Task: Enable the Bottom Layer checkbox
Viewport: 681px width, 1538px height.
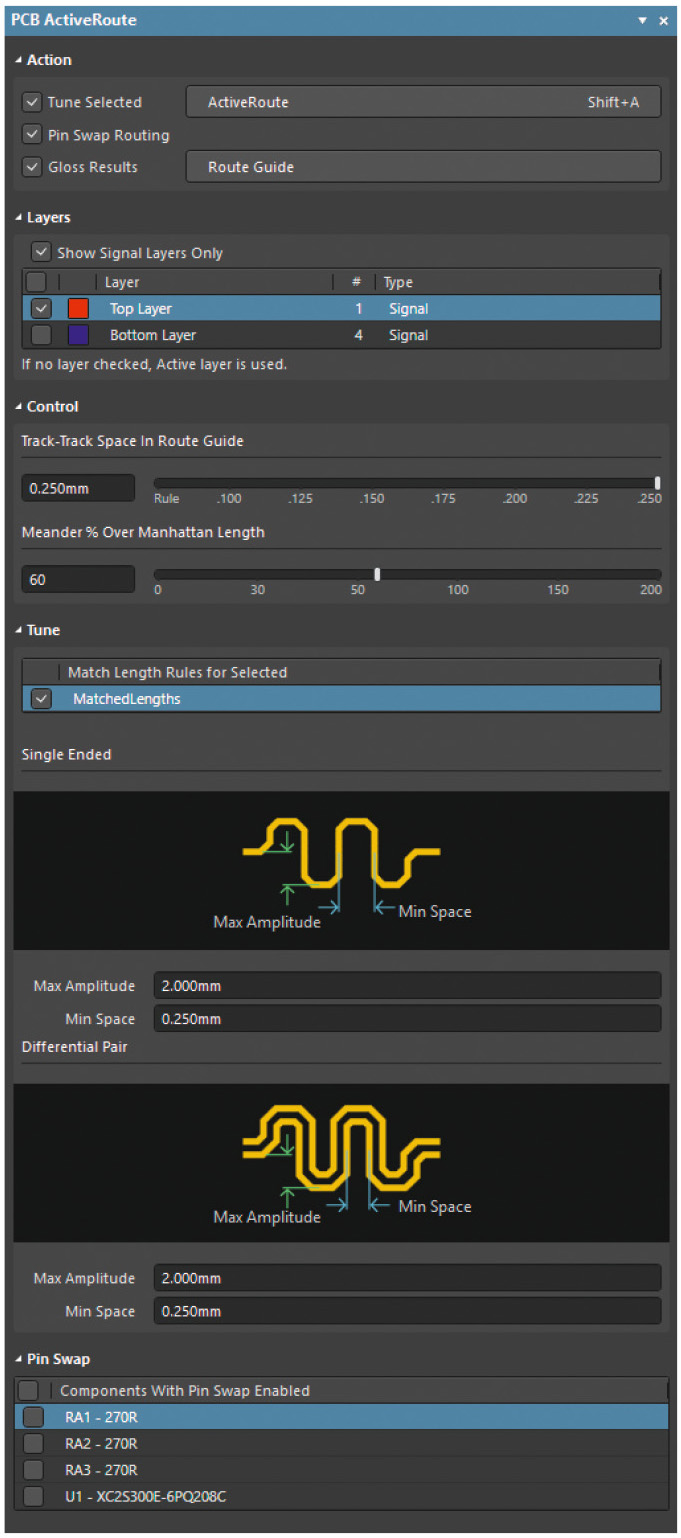Action: point(41,335)
